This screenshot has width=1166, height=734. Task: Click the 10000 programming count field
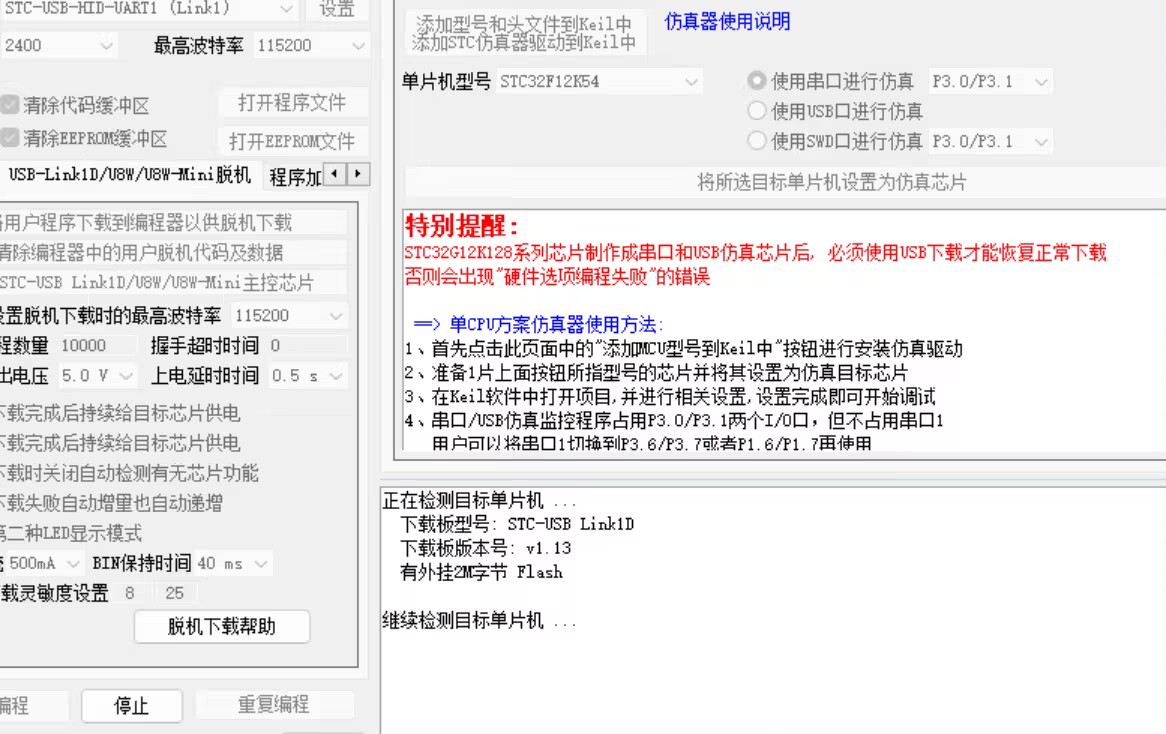pos(97,345)
